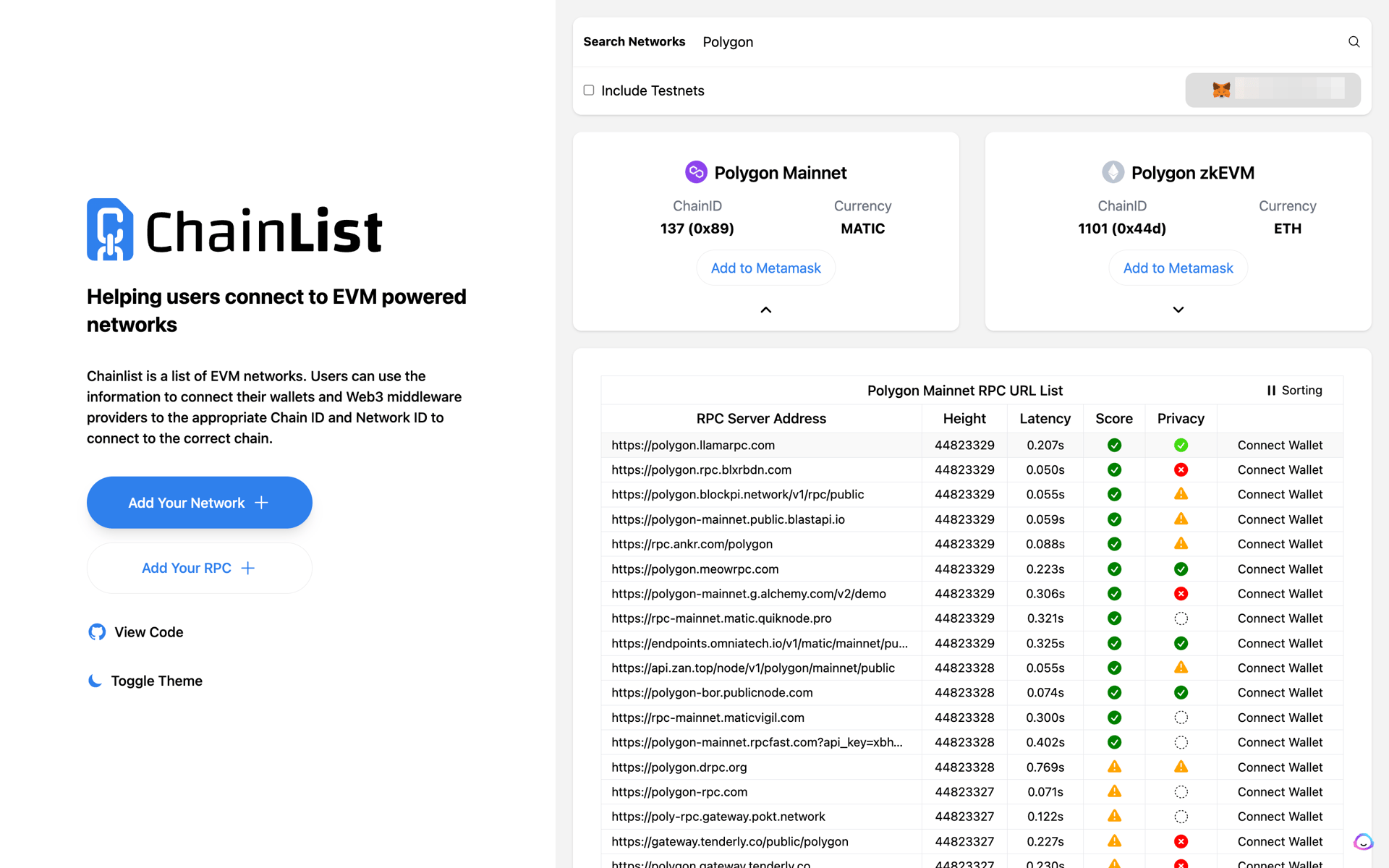Screen dimensions: 1389x868
Task: Click the Toggle Theme label
Action: [x=157, y=681]
